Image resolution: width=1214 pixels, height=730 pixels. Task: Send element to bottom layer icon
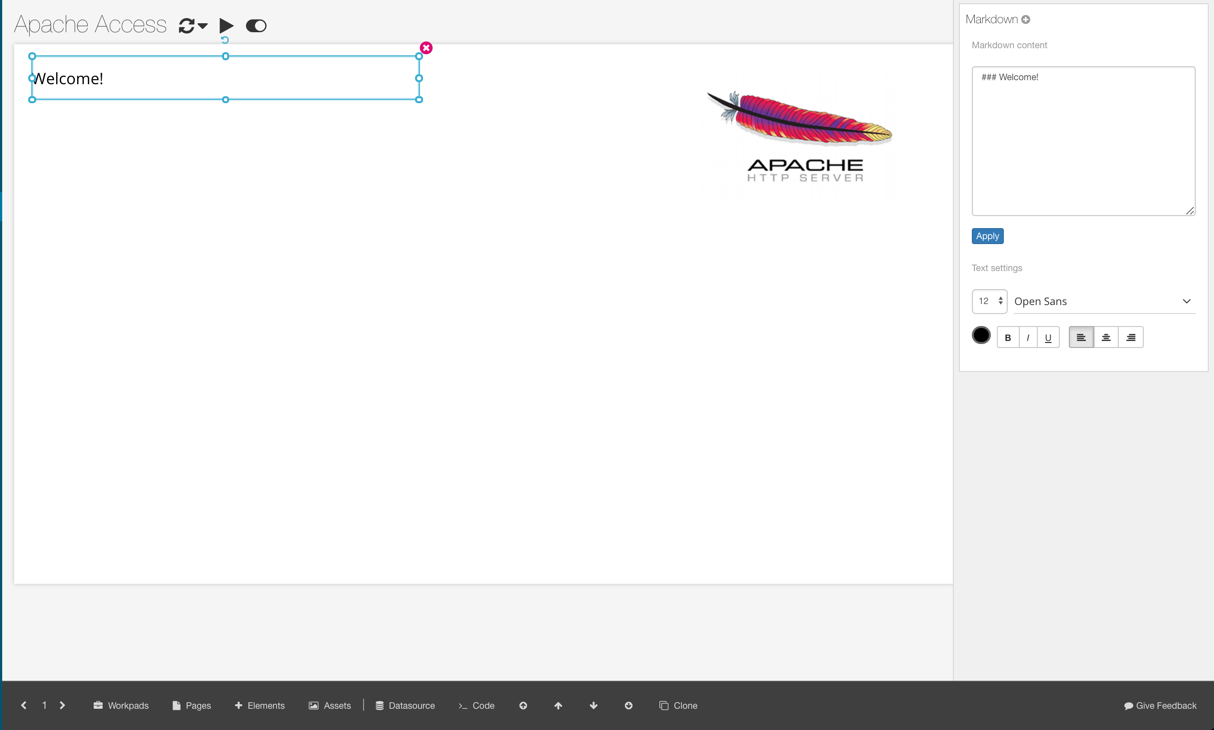628,706
